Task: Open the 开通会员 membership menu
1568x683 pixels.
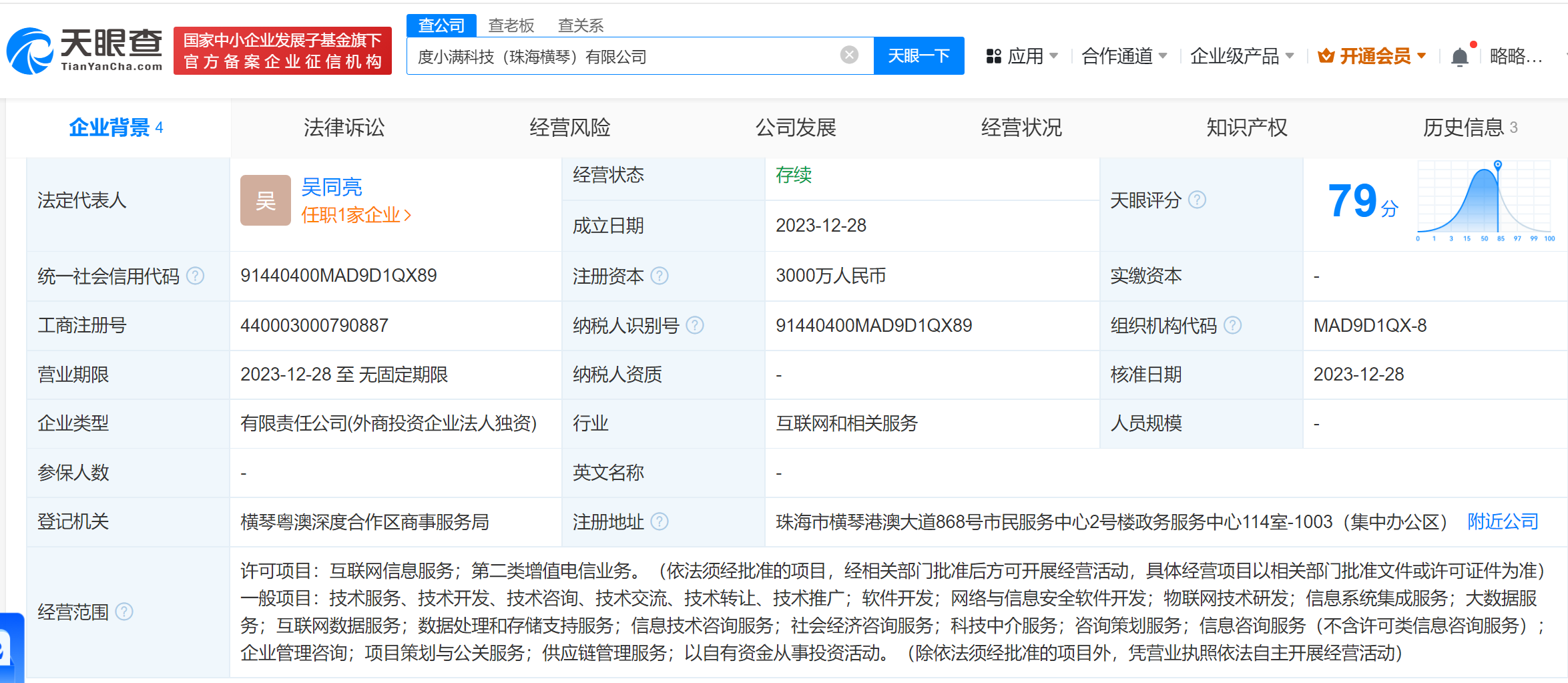Action: pos(1372,57)
